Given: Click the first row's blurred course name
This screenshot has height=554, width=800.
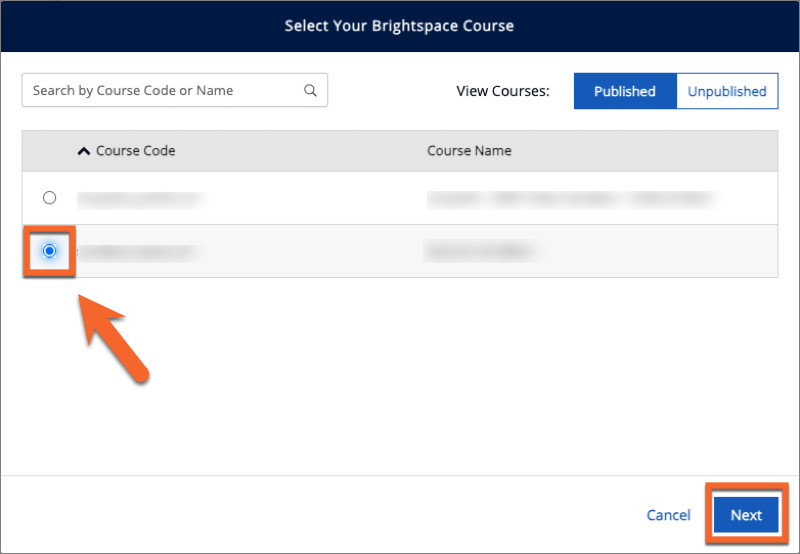Looking at the screenshot, I should pos(571,199).
